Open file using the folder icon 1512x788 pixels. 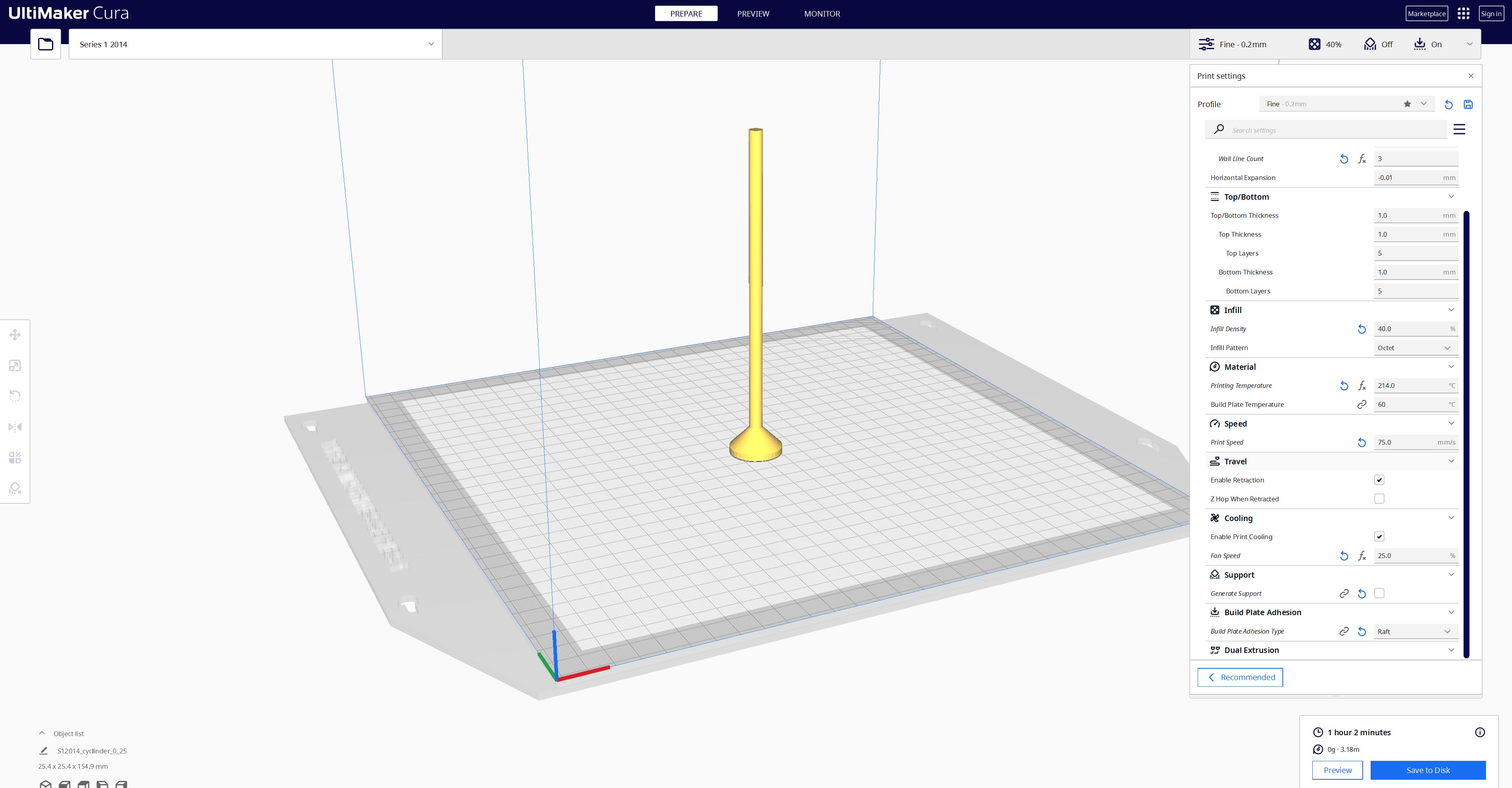(x=46, y=44)
